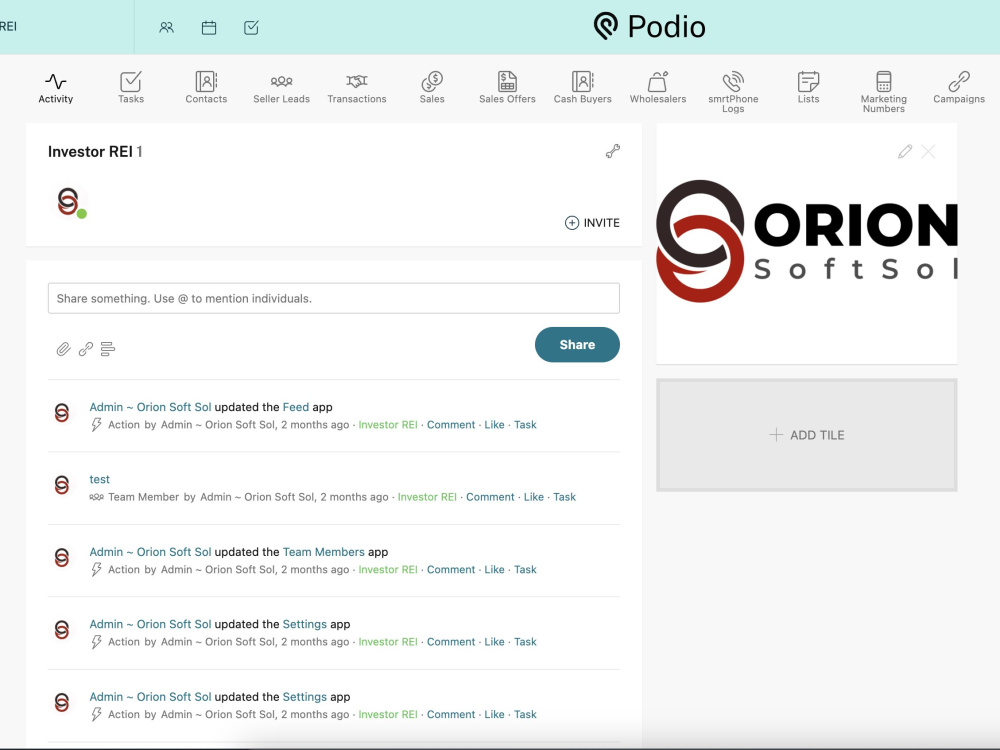Click Like on the Feed update
1000x750 pixels.
tap(494, 425)
